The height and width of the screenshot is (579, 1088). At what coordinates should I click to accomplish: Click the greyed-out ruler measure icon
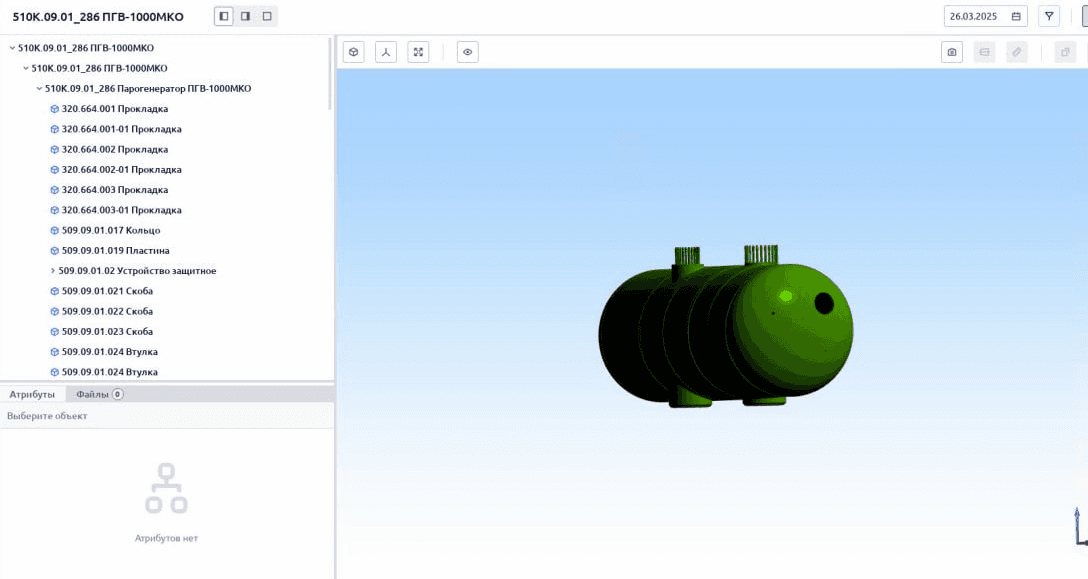(x=1017, y=52)
